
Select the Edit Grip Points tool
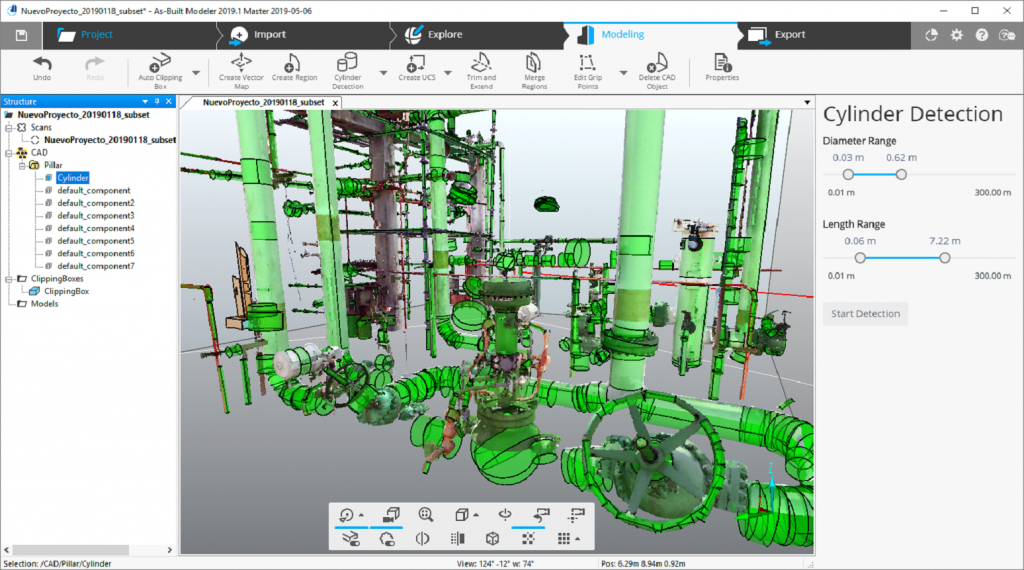[587, 71]
